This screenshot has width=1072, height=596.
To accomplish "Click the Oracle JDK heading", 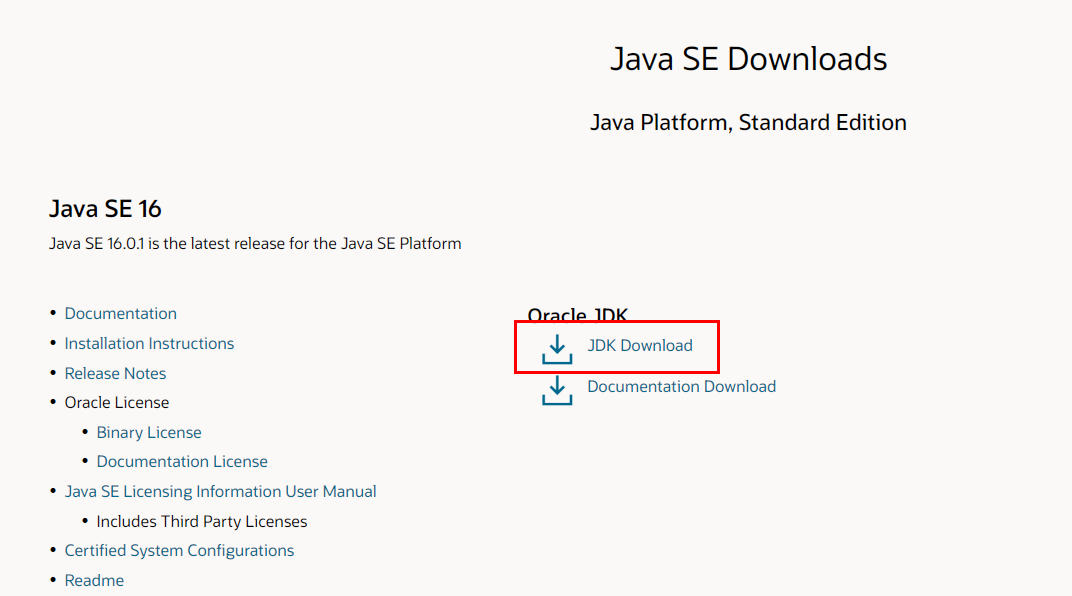I will tap(577, 315).
